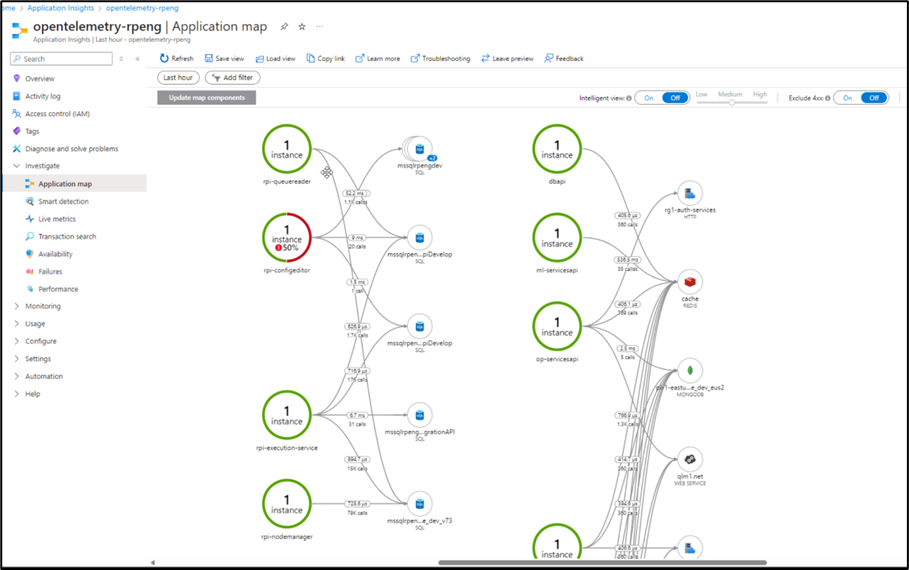Mark page as favorite with the star icon
Image resolution: width=909 pixels, height=570 pixels.
coord(302,27)
